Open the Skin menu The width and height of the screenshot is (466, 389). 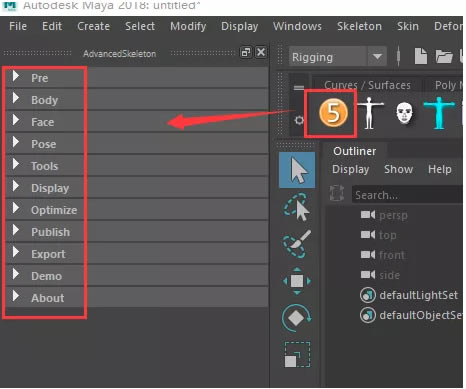[x=408, y=26]
